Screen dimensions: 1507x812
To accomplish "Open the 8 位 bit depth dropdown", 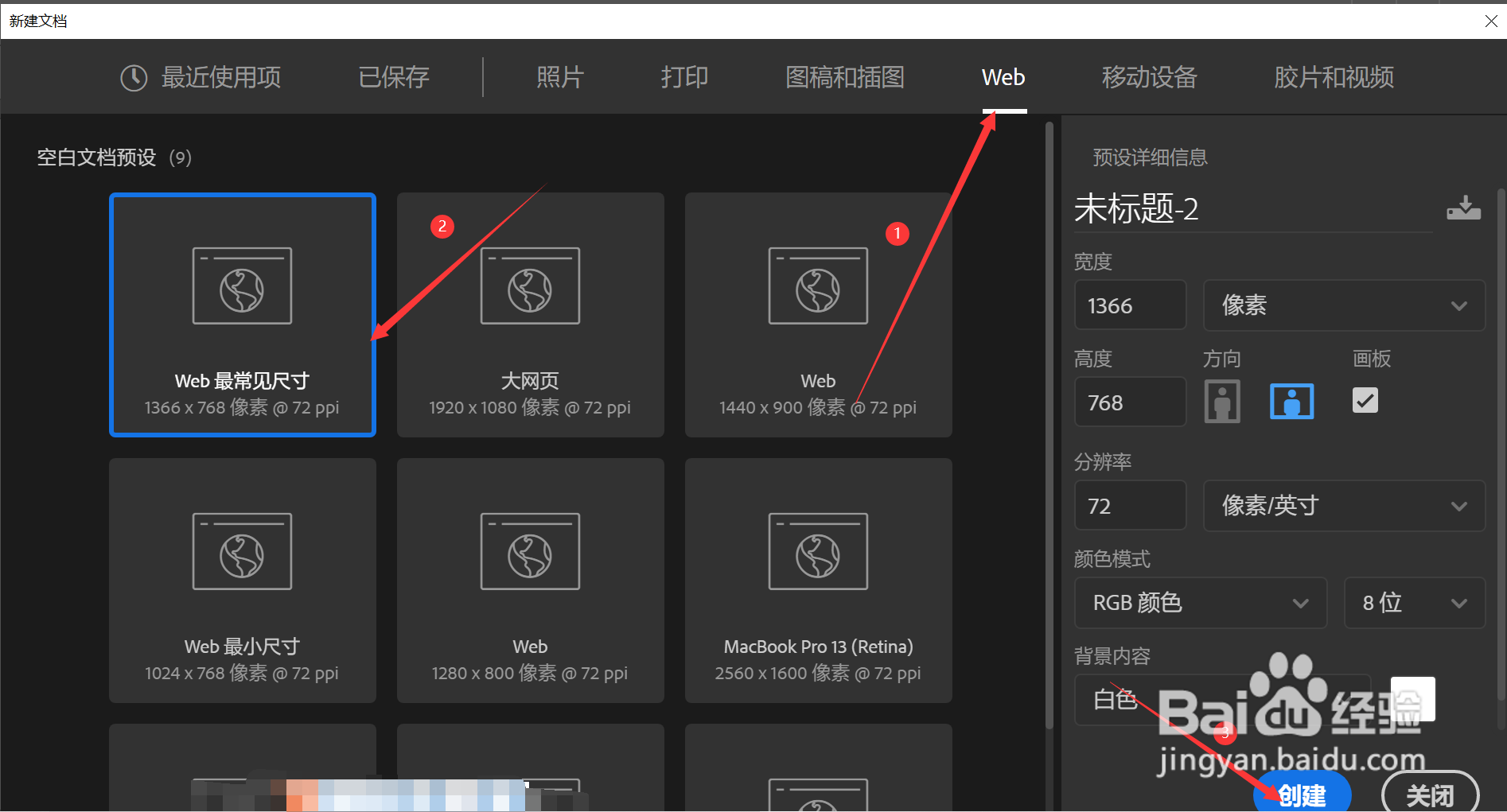I will tap(1414, 602).
